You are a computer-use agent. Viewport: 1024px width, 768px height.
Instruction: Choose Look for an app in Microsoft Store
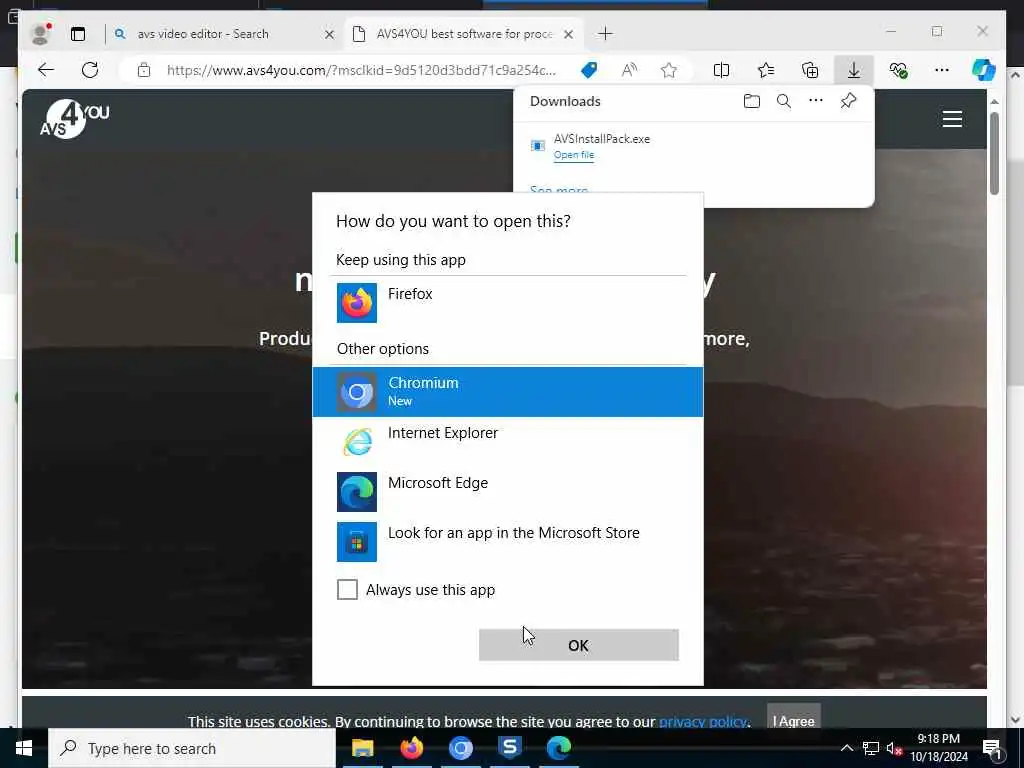pos(508,541)
